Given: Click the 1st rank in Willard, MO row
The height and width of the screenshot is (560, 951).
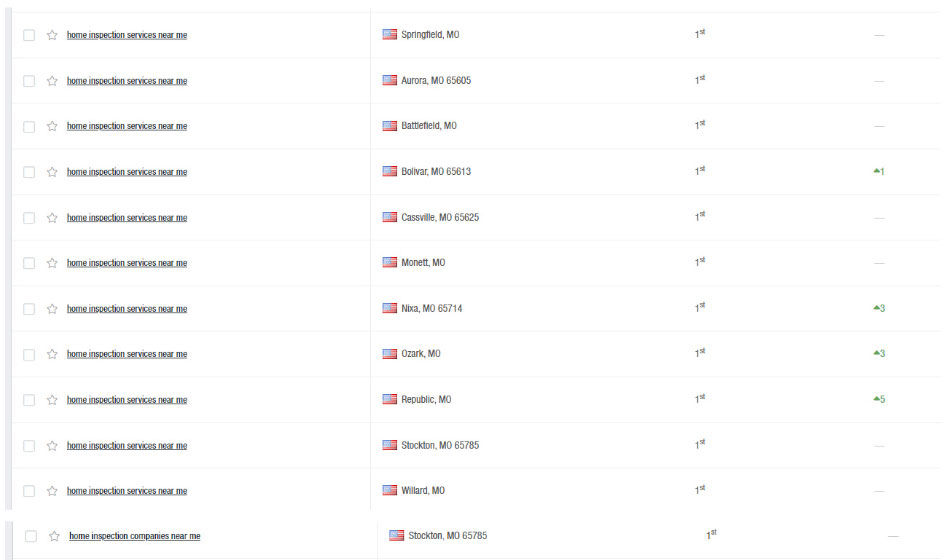Looking at the screenshot, I should point(700,490).
